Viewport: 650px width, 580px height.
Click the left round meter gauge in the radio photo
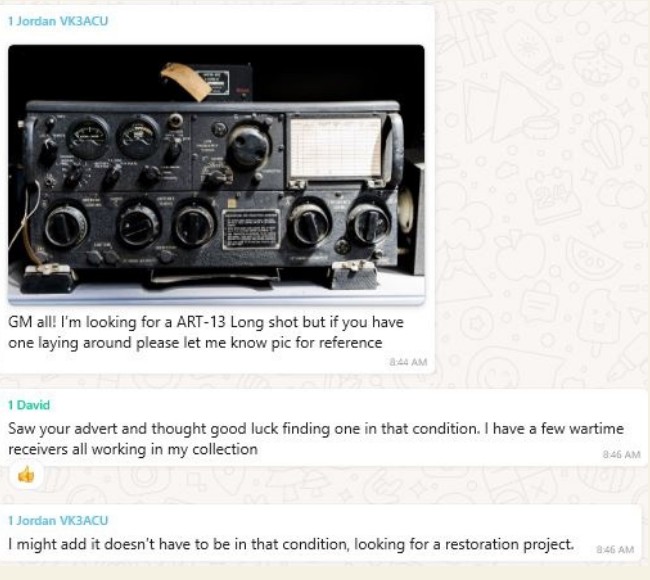point(87,137)
